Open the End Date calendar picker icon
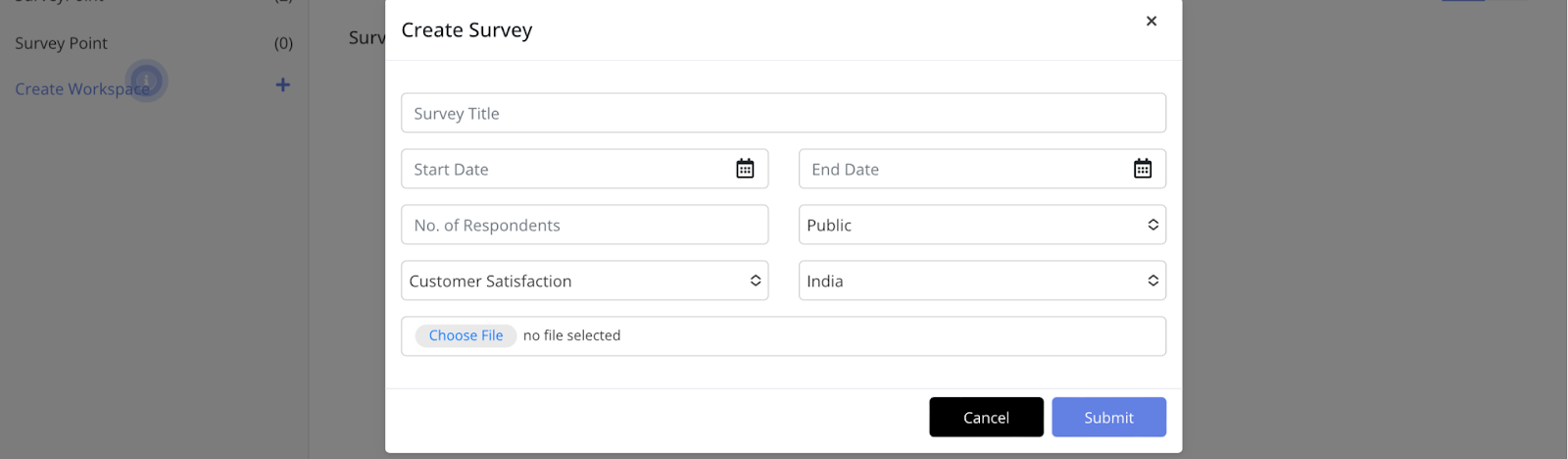Viewport: 1568px width, 459px height. pyautogui.click(x=1143, y=169)
